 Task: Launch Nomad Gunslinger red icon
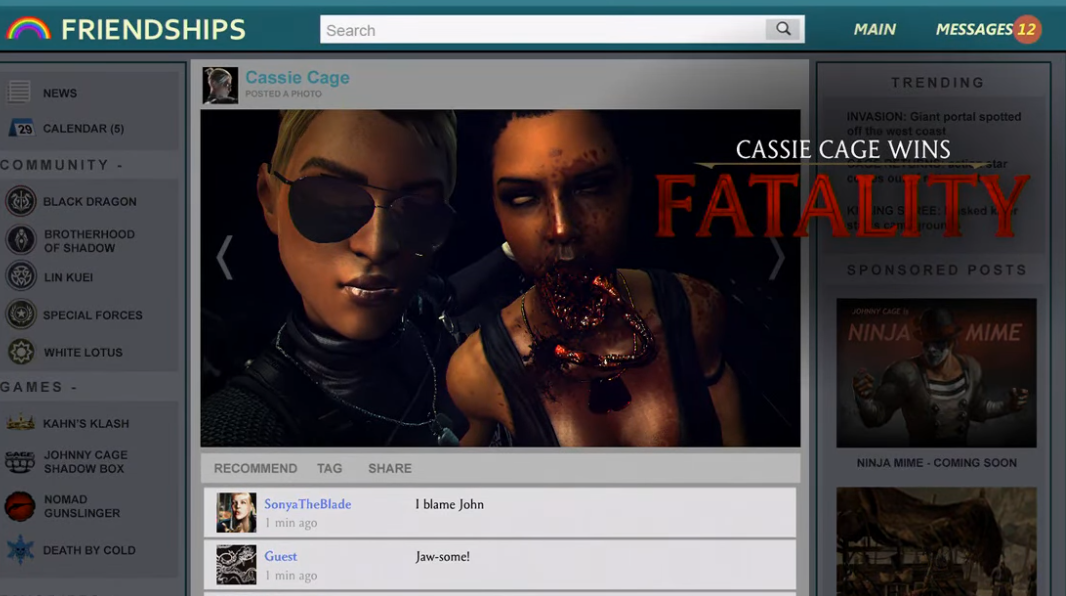point(20,506)
